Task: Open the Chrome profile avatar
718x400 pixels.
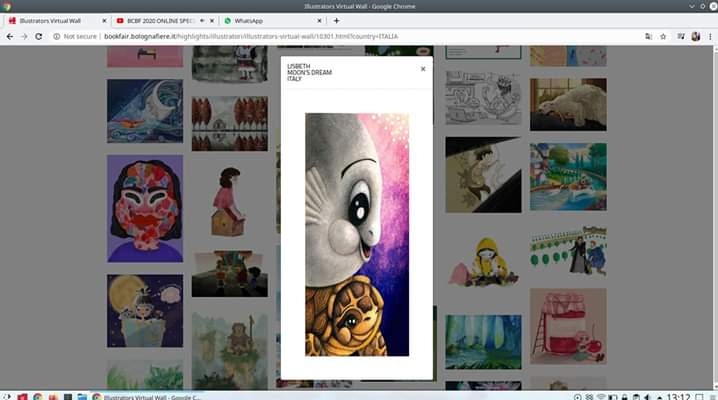Action: (695, 36)
